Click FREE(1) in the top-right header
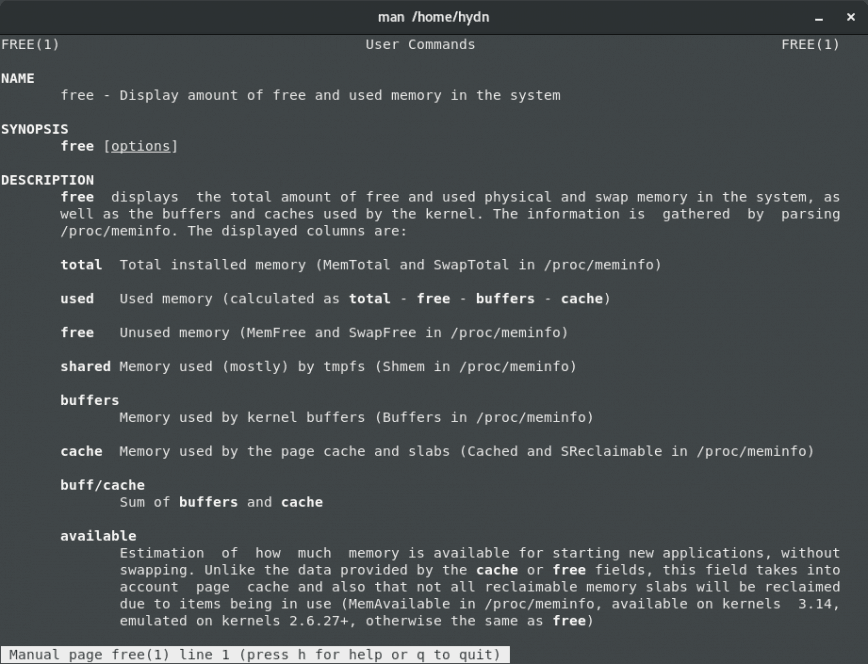Screen dimensions: 868x664 810,44
